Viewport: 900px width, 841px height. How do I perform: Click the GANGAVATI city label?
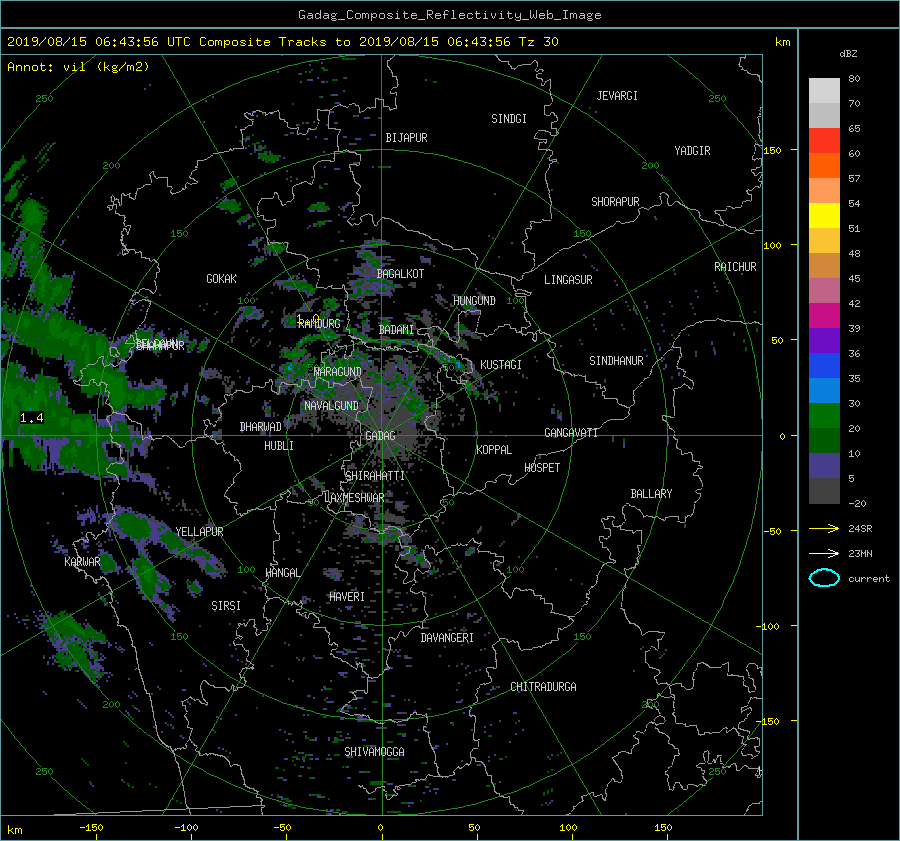pyautogui.click(x=571, y=433)
